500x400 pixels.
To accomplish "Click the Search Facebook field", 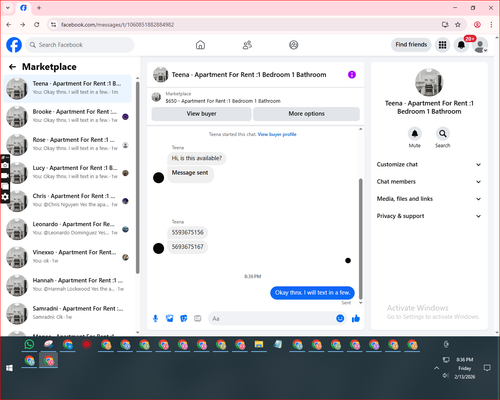I will [x=80, y=45].
